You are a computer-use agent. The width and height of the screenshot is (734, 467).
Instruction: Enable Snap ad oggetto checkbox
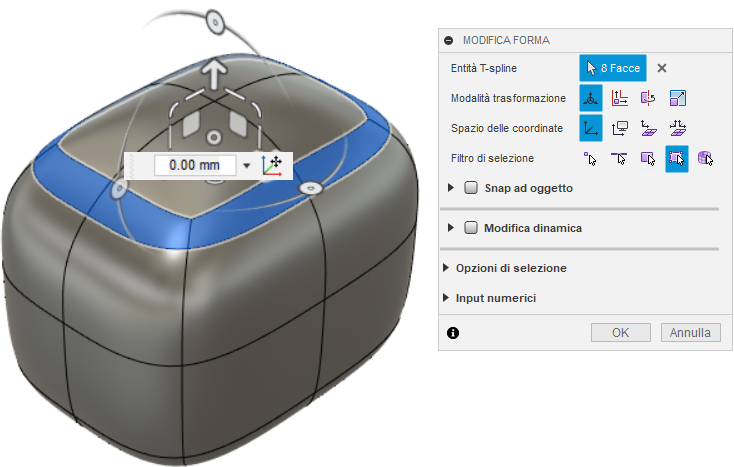470,188
